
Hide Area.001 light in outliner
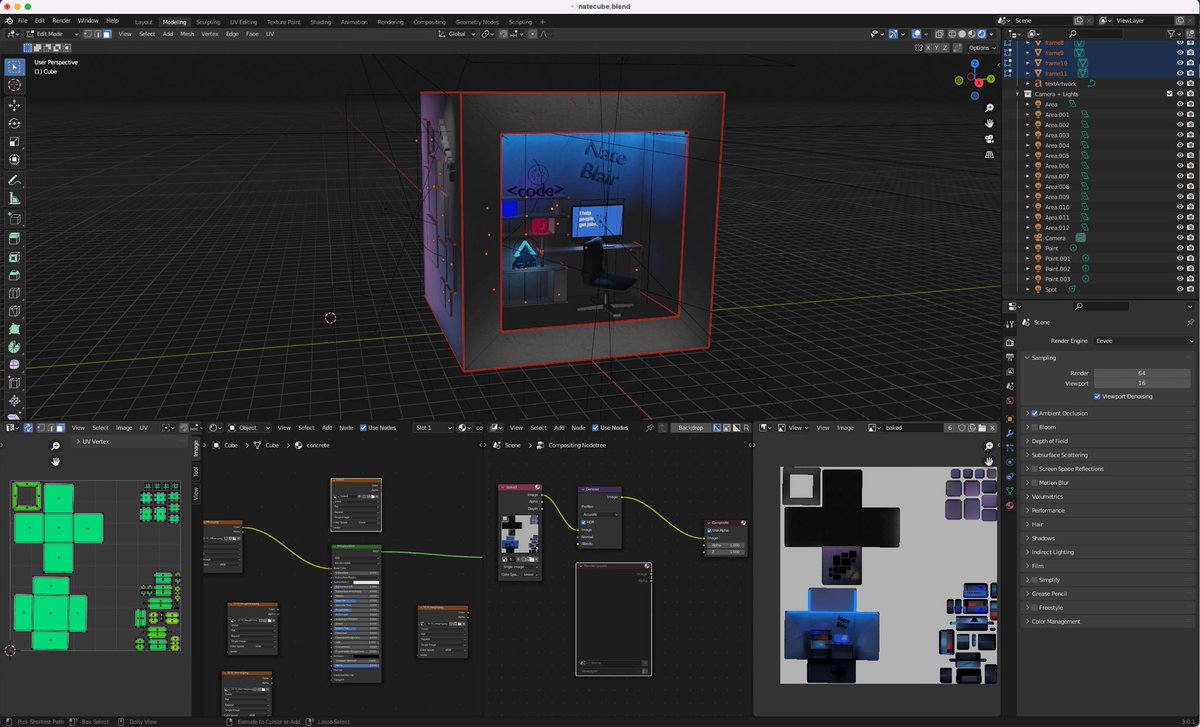[1179, 114]
